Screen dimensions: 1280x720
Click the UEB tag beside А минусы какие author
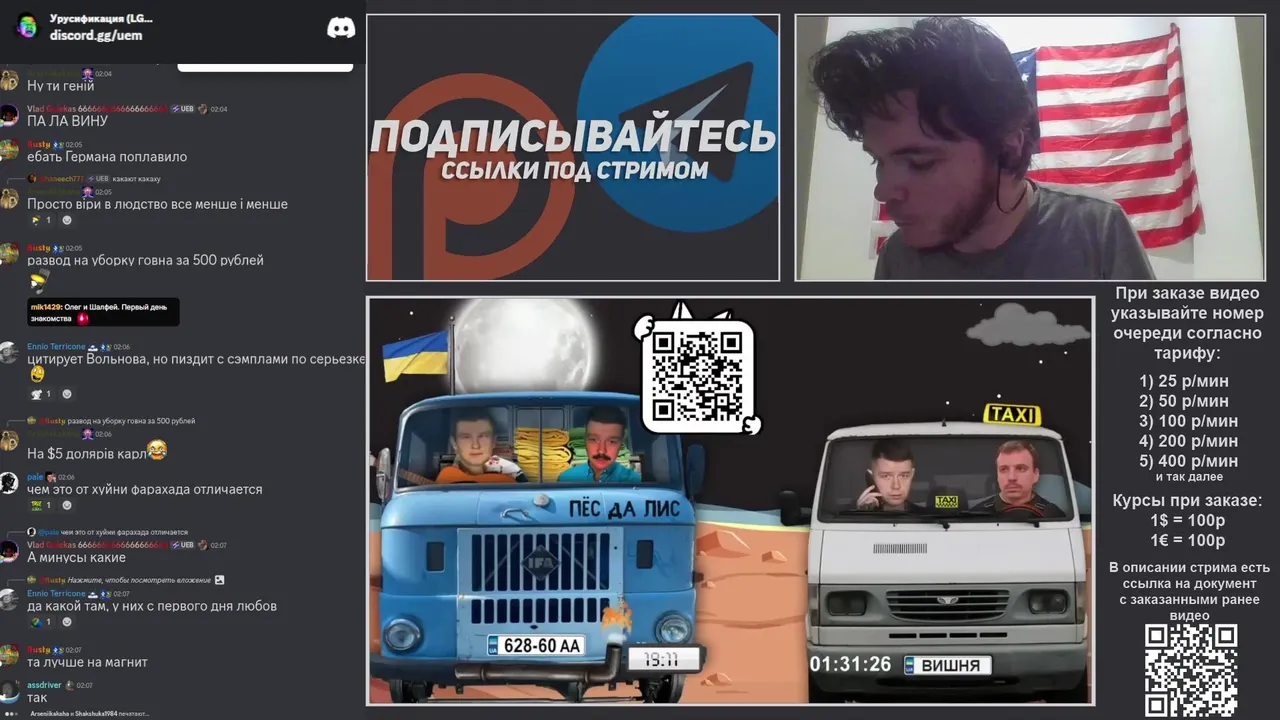pyautogui.click(x=182, y=545)
